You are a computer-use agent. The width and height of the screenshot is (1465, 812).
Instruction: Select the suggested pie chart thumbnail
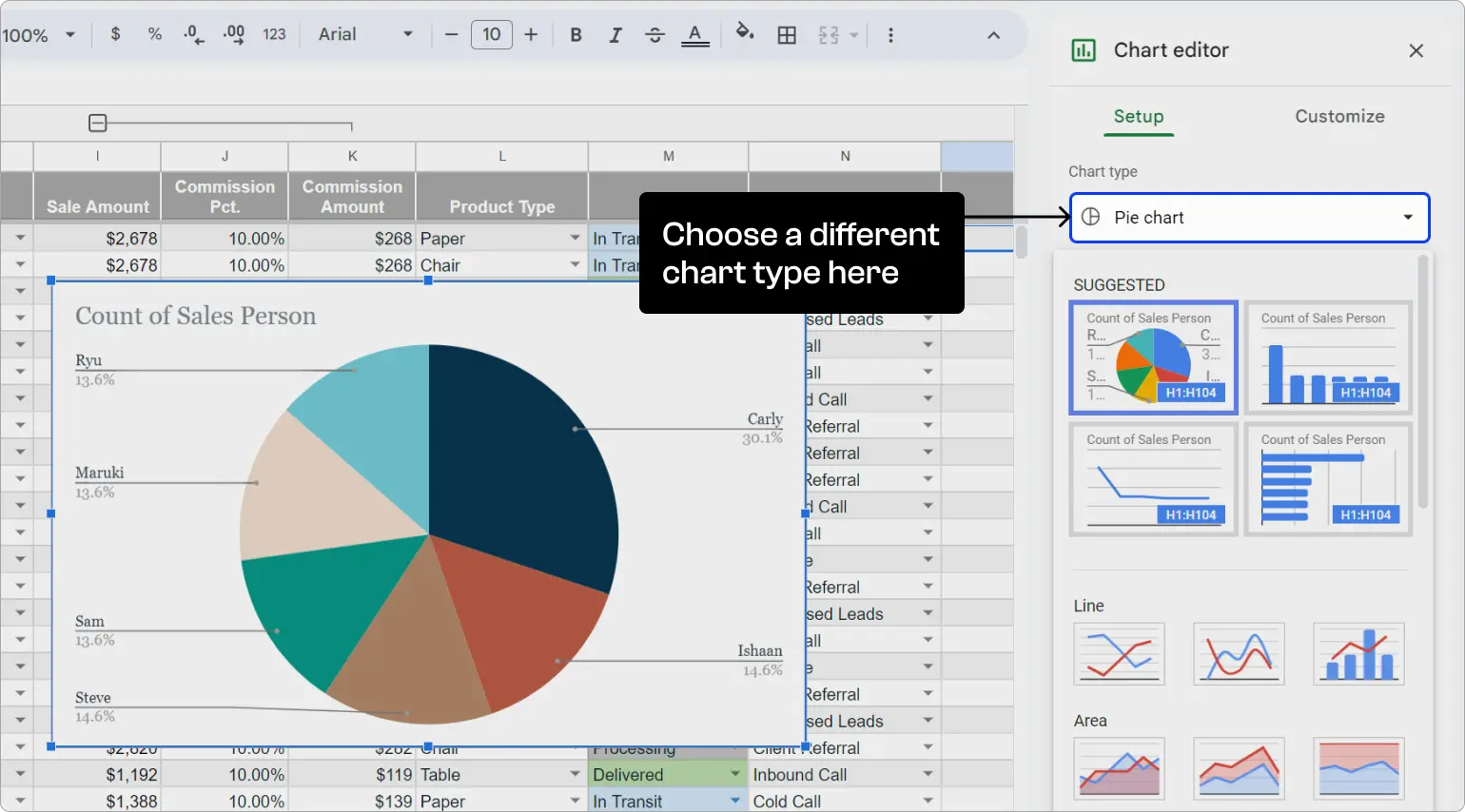(x=1153, y=358)
